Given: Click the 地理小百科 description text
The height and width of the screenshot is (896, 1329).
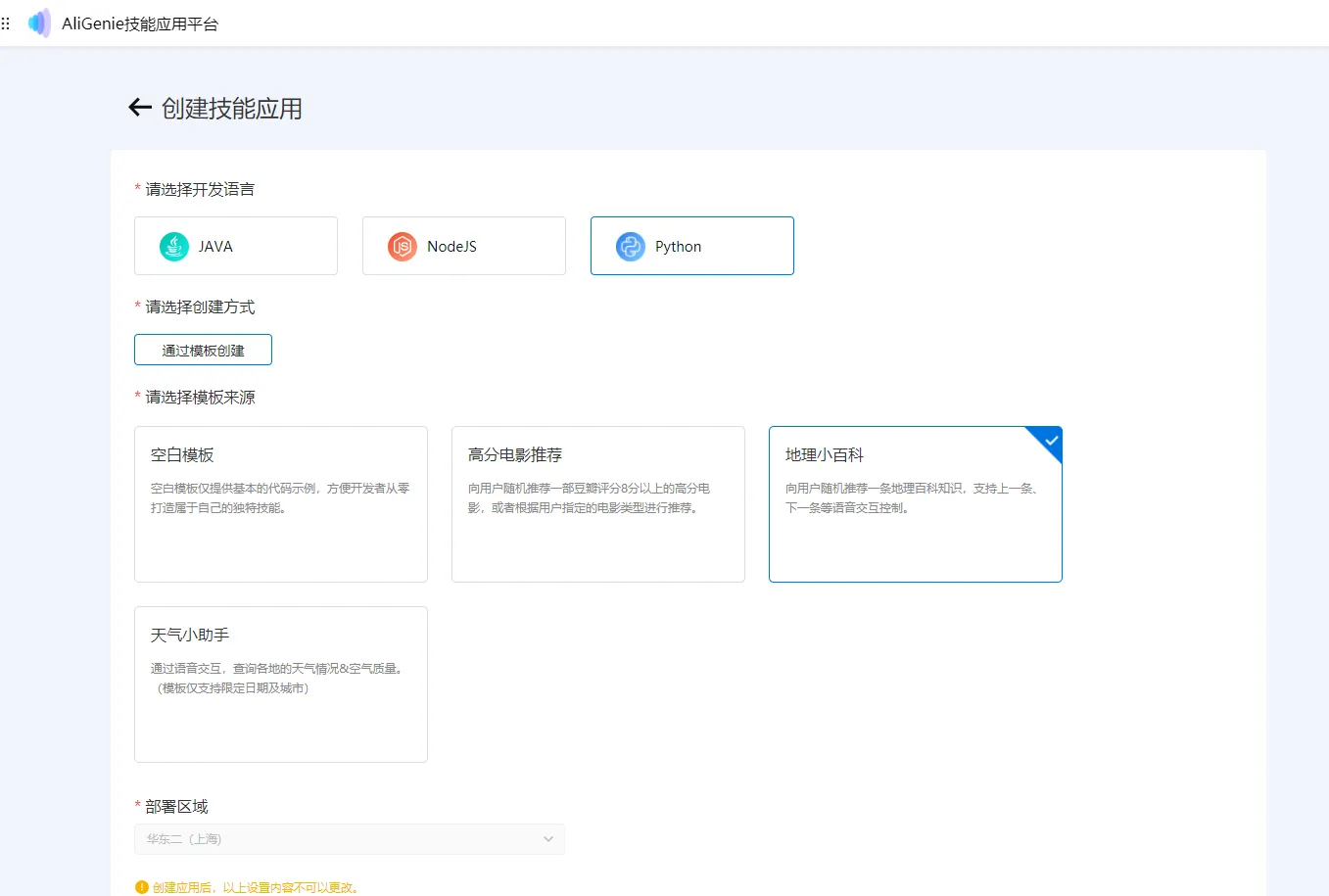Looking at the screenshot, I should [913, 497].
